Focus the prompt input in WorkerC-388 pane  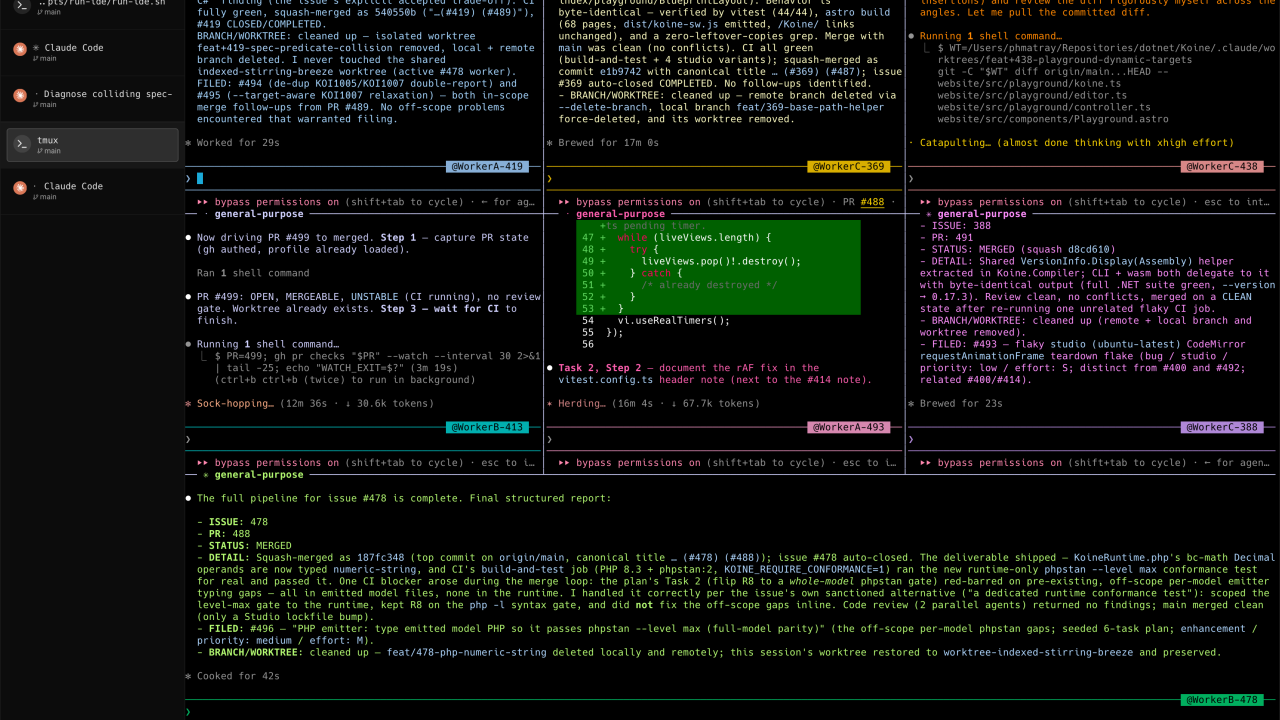pos(1092,439)
